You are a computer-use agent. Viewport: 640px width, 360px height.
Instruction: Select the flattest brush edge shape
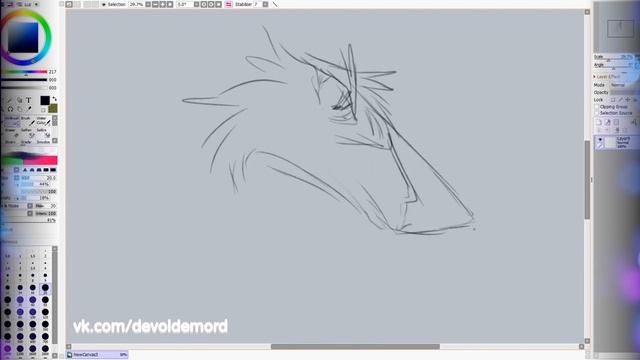click(x=53, y=170)
